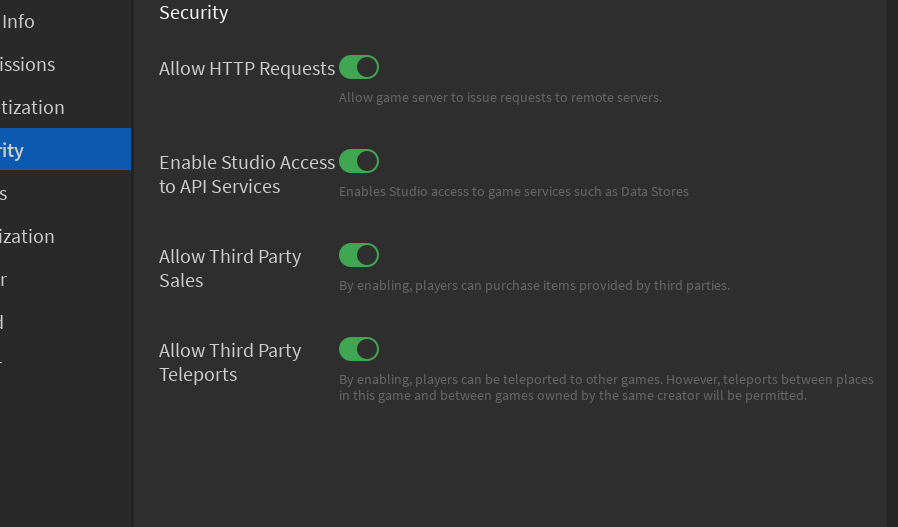Image resolution: width=898 pixels, height=527 pixels.
Task: Disable Studio Access to API Services toggle
Action: 359,161
